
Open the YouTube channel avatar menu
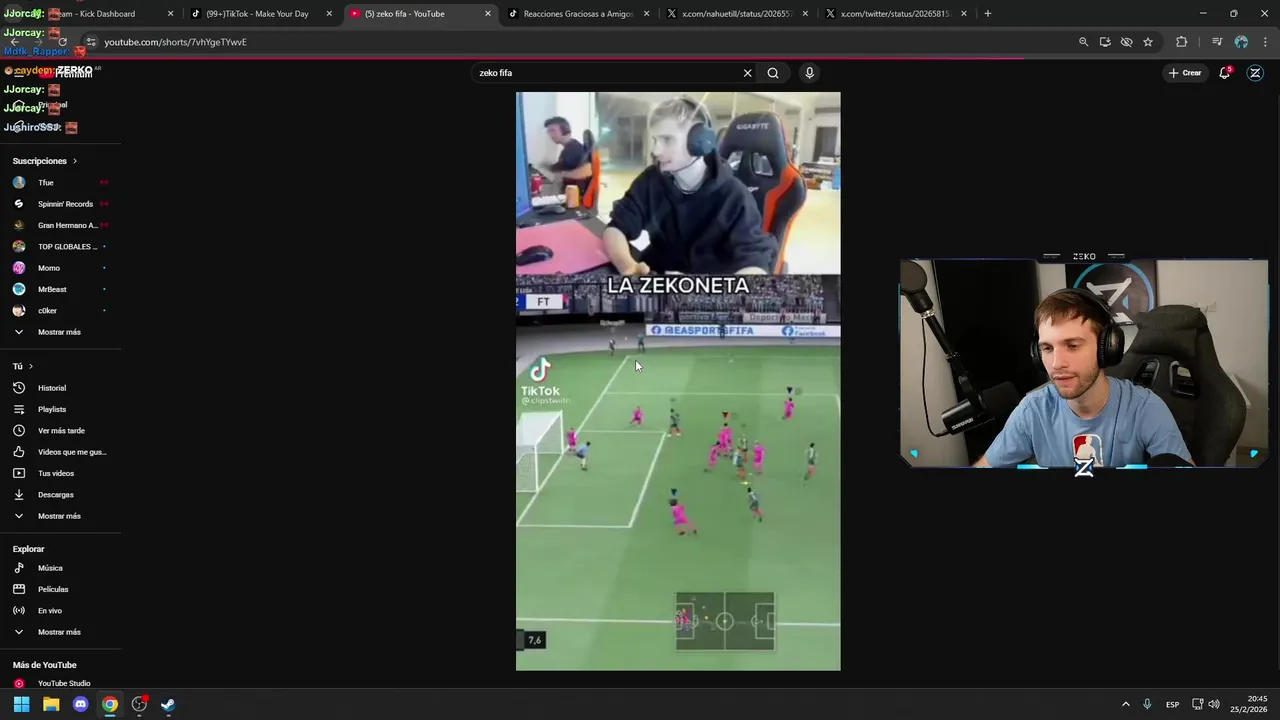[1256, 73]
